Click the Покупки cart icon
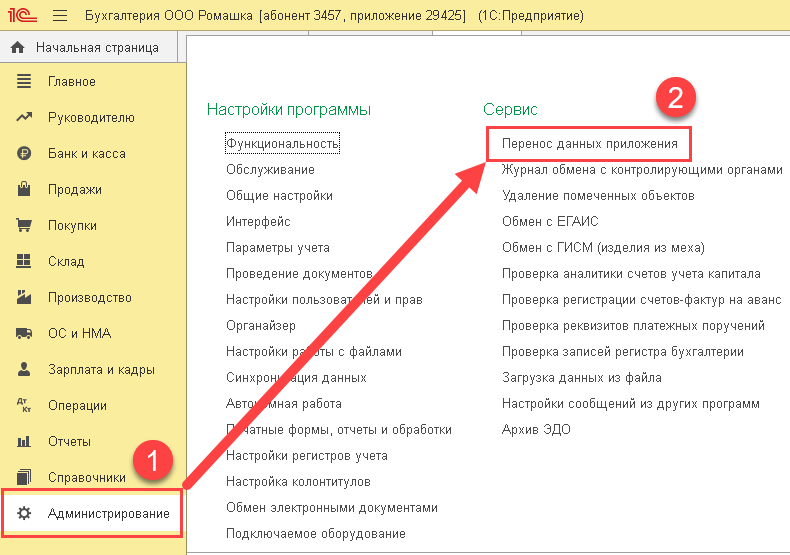Viewport: 790px width, 555px height. (x=24, y=225)
